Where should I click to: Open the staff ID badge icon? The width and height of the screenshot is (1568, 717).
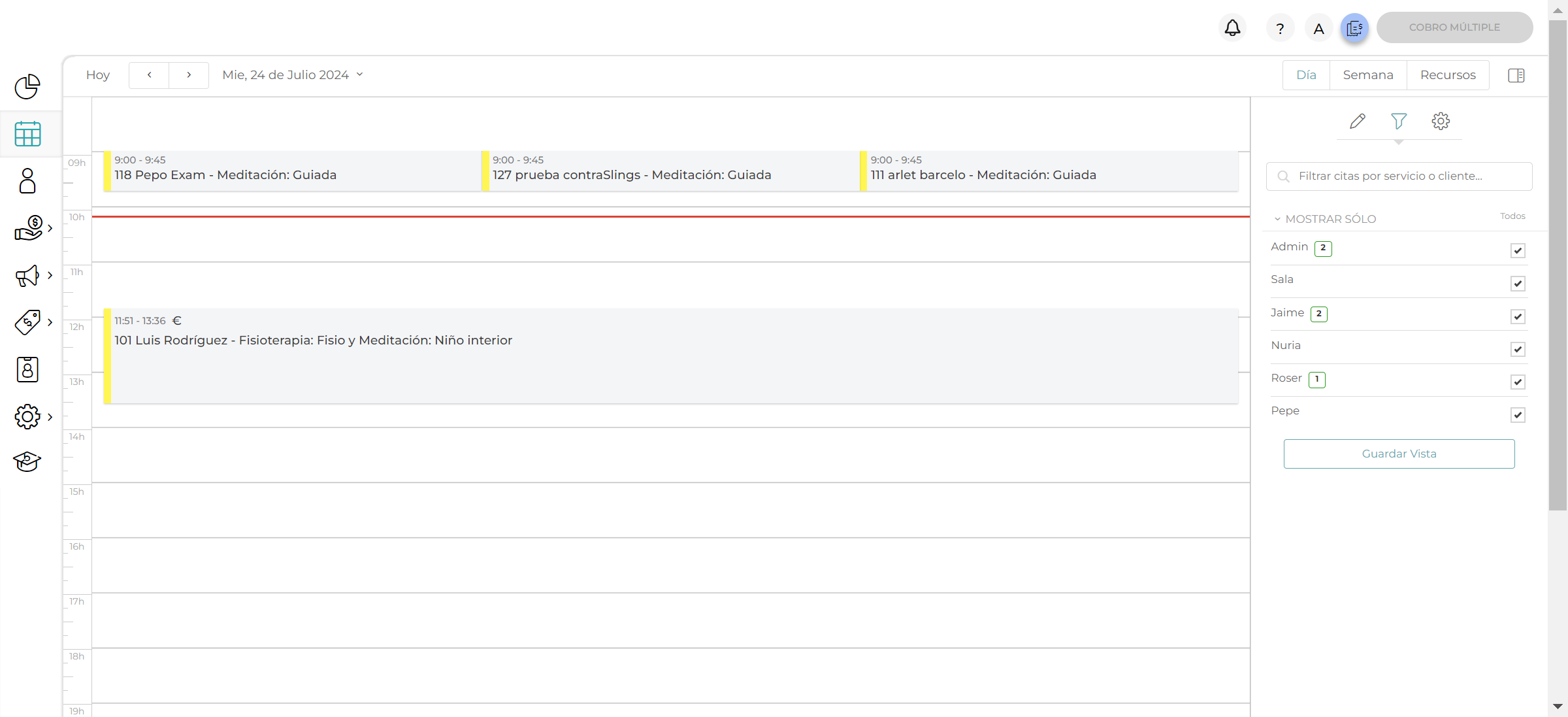[x=27, y=369]
